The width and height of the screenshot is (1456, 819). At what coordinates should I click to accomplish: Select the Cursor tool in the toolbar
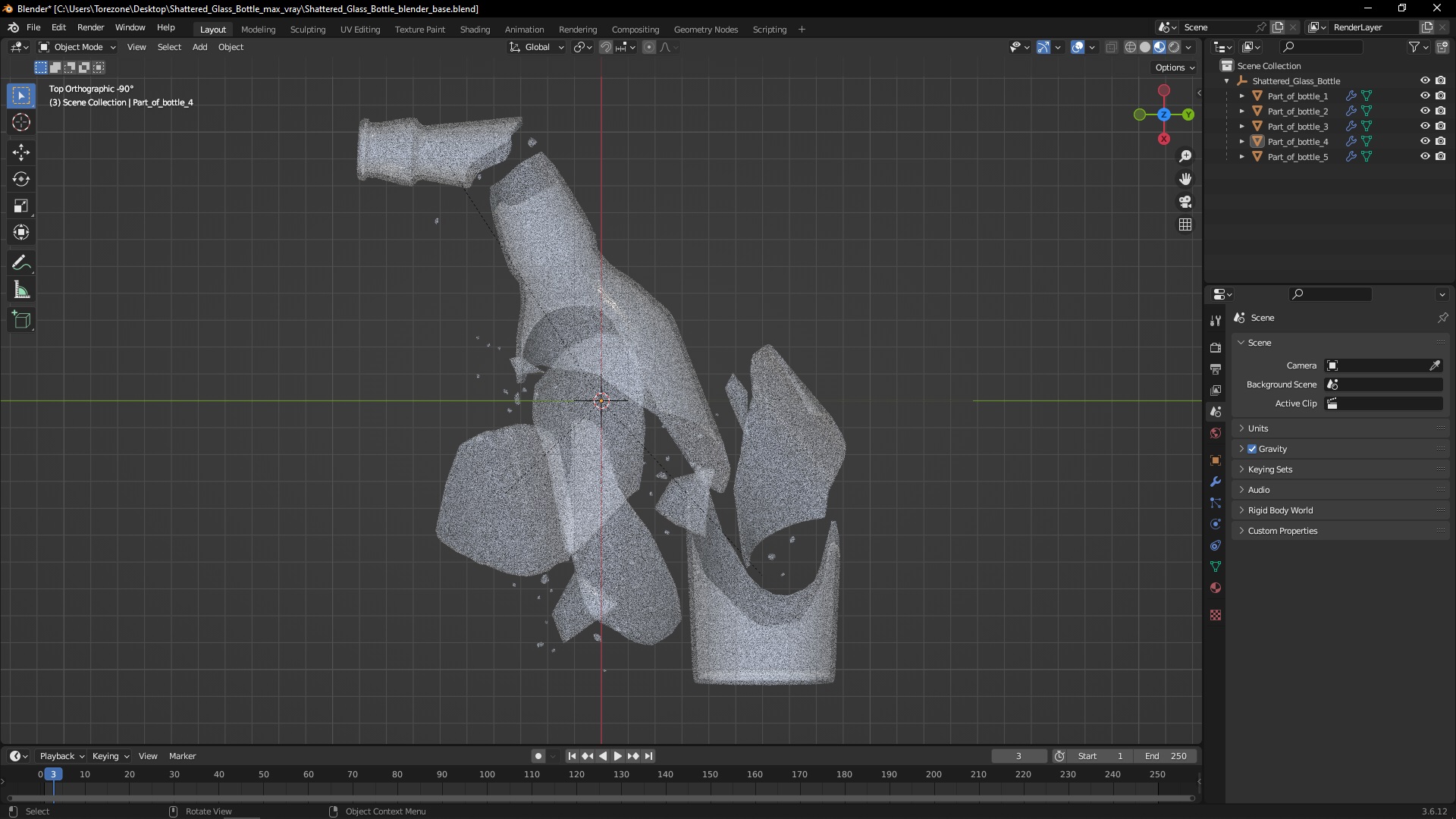(21, 122)
